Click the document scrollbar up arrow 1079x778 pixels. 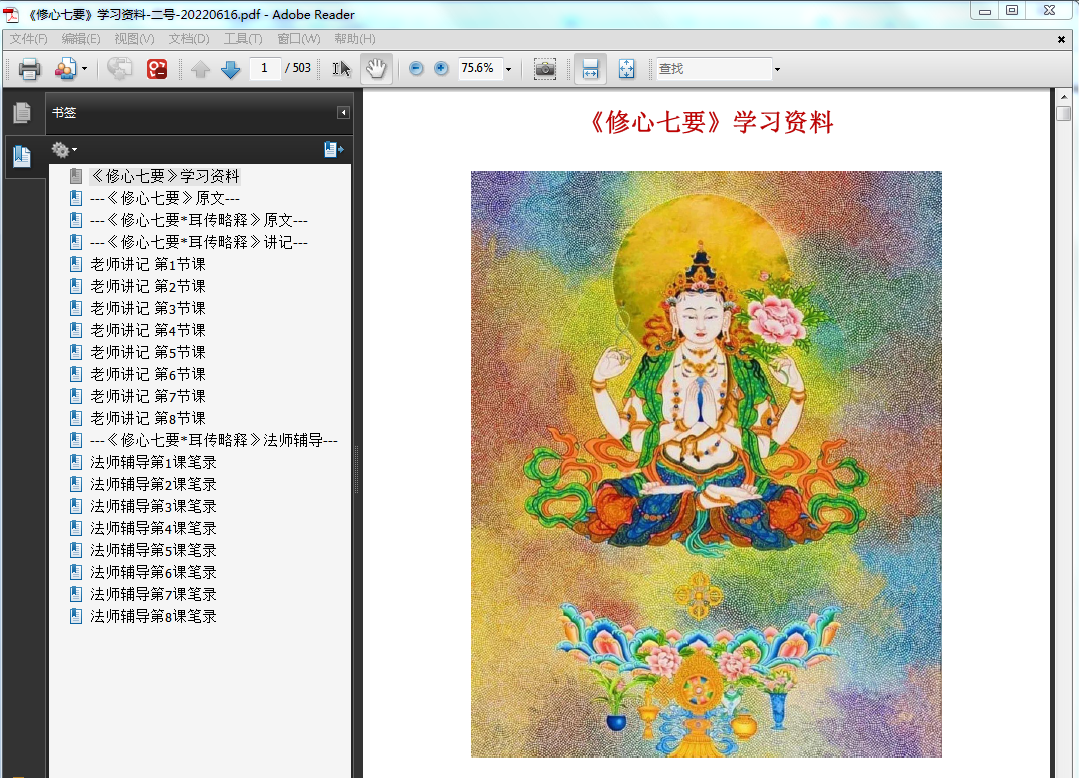click(x=1064, y=97)
